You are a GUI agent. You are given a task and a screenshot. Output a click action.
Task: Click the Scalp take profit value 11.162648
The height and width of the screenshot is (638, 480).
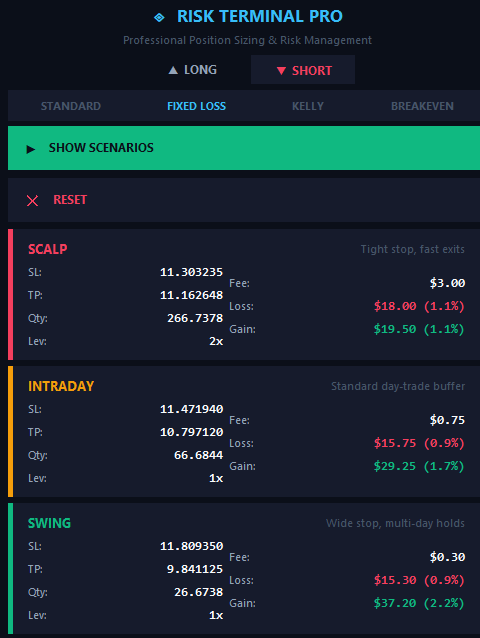[192, 295]
